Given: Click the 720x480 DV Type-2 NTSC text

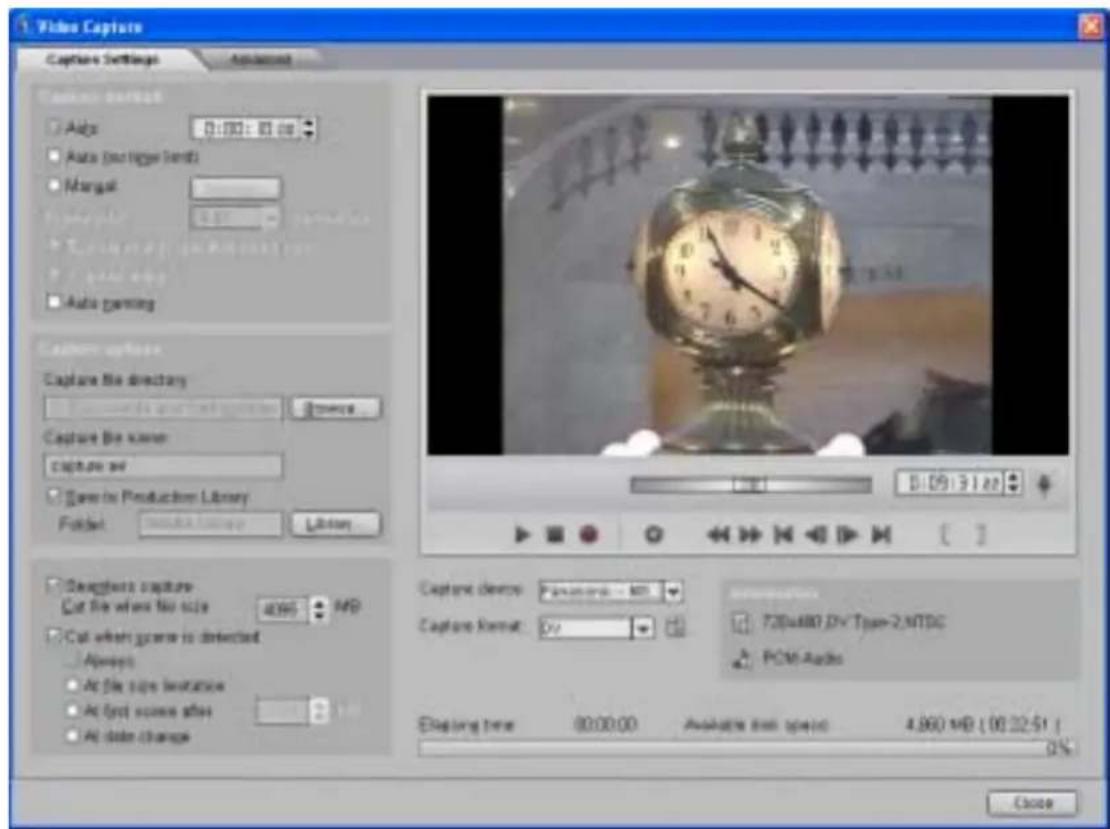Looking at the screenshot, I should 853,623.
